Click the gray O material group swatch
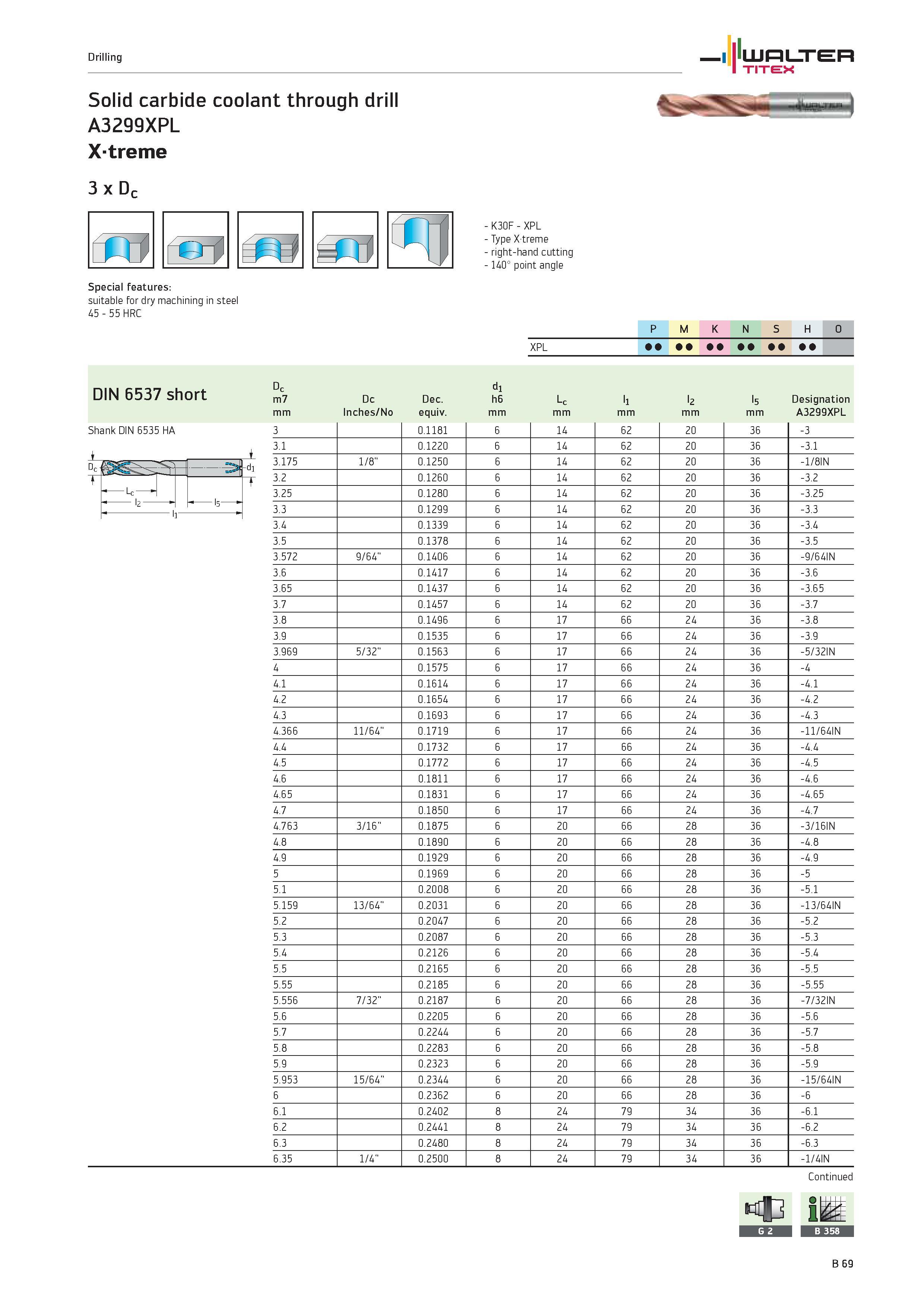The image size is (924, 1307). (838, 329)
